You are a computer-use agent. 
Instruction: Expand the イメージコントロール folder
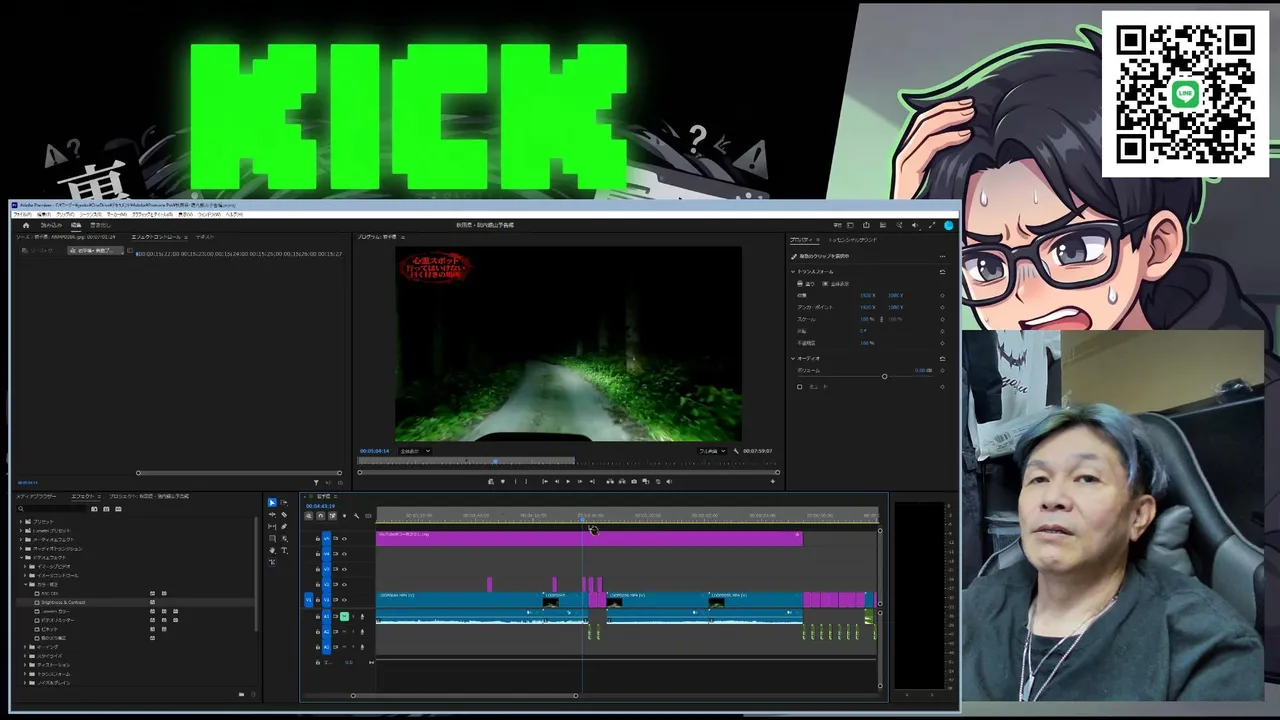pyautogui.click(x=26, y=576)
